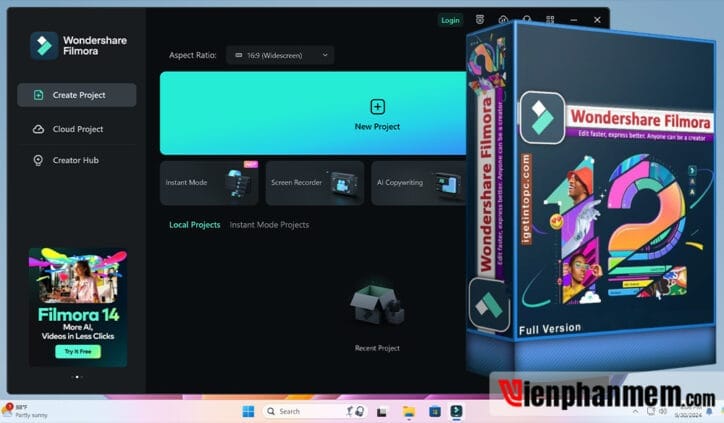724x423 pixels.
Task: Open the Screen Recorder
Action: (x=314, y=183)
